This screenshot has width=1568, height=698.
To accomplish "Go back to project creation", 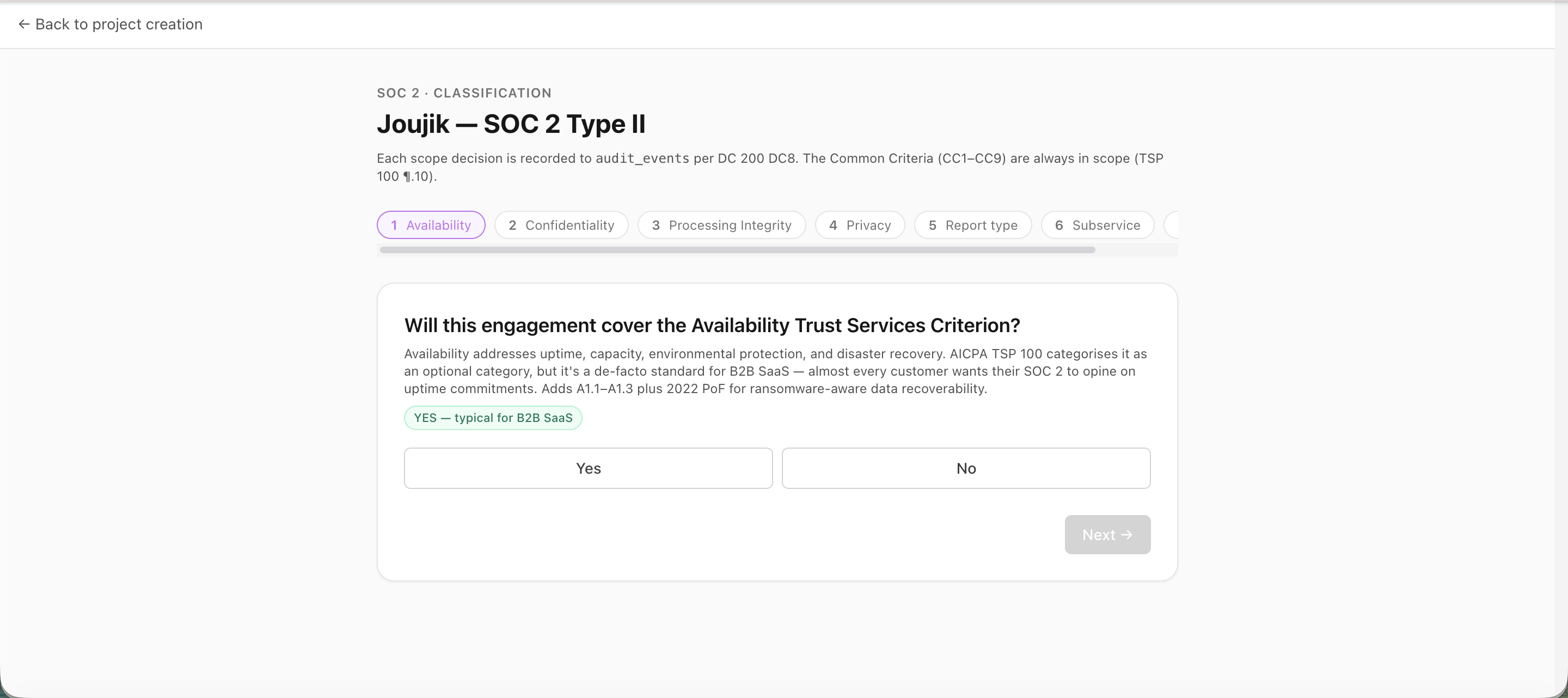I will click(x=110, y=25).
